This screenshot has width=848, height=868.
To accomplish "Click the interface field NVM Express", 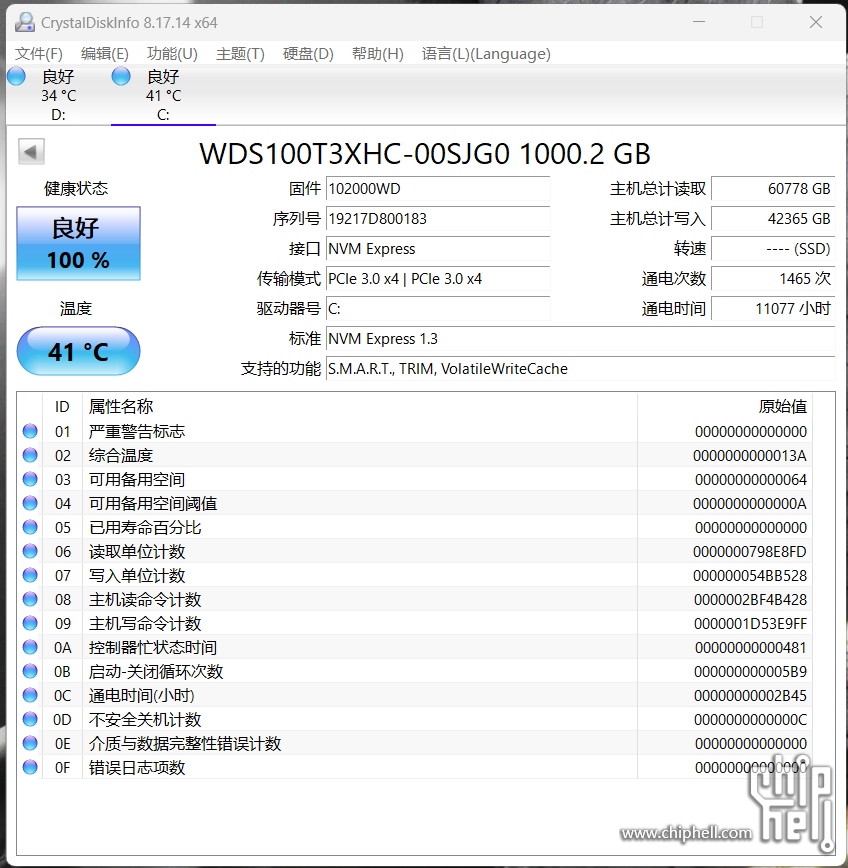I will point(438,249).
